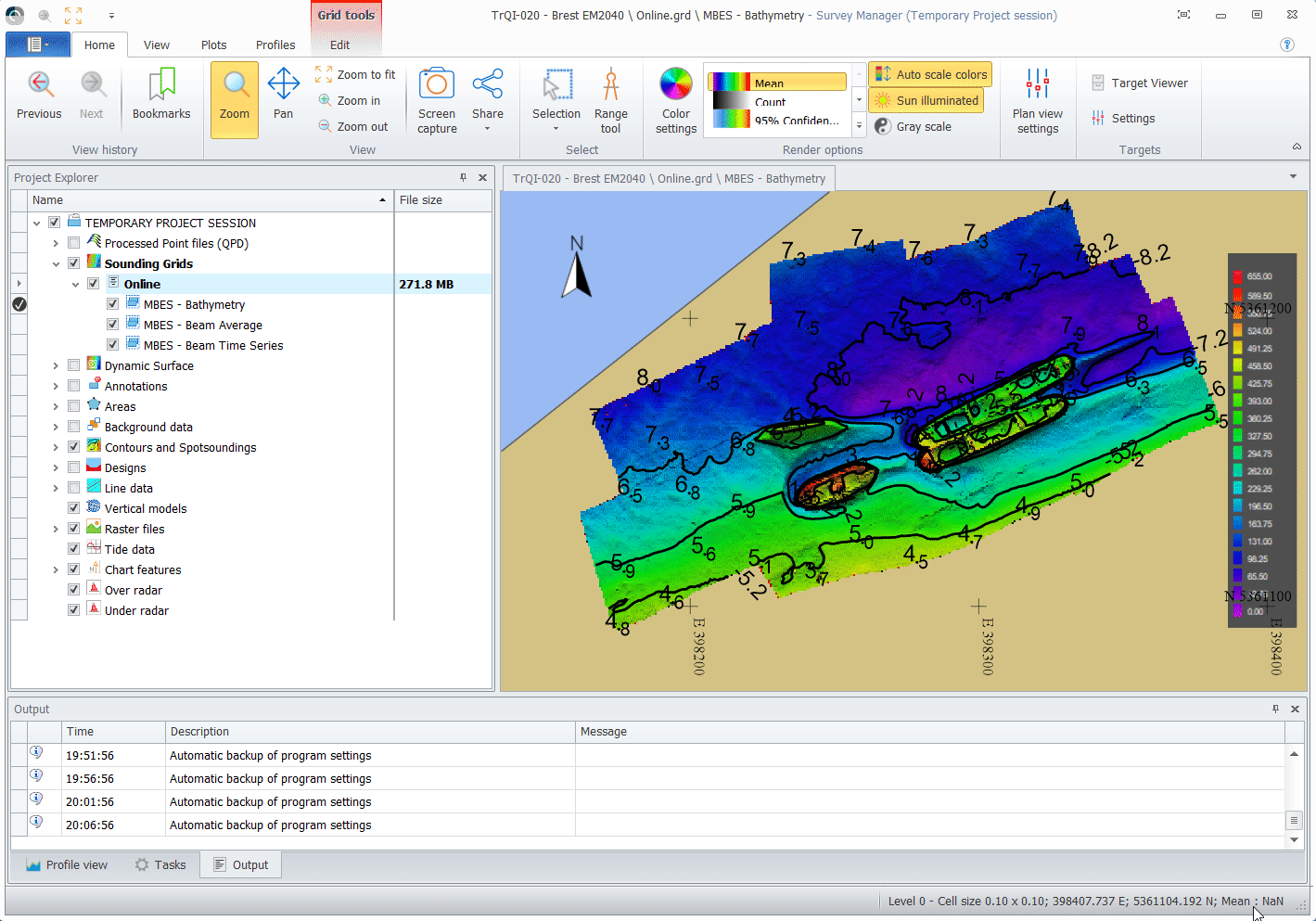Expand the Dynamic Surface tree node

(x=56, y=366)
